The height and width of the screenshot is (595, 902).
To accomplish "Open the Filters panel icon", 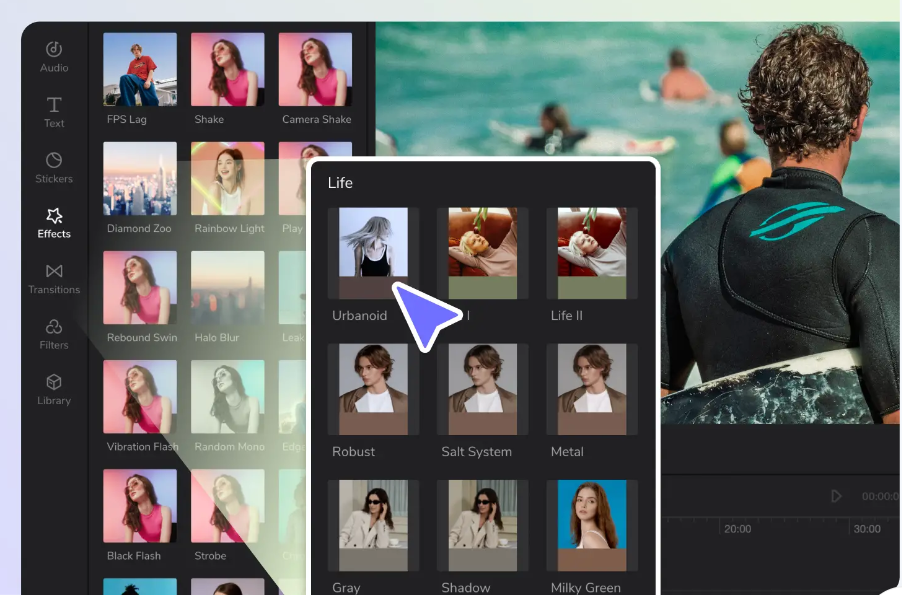I will (54, 327).
